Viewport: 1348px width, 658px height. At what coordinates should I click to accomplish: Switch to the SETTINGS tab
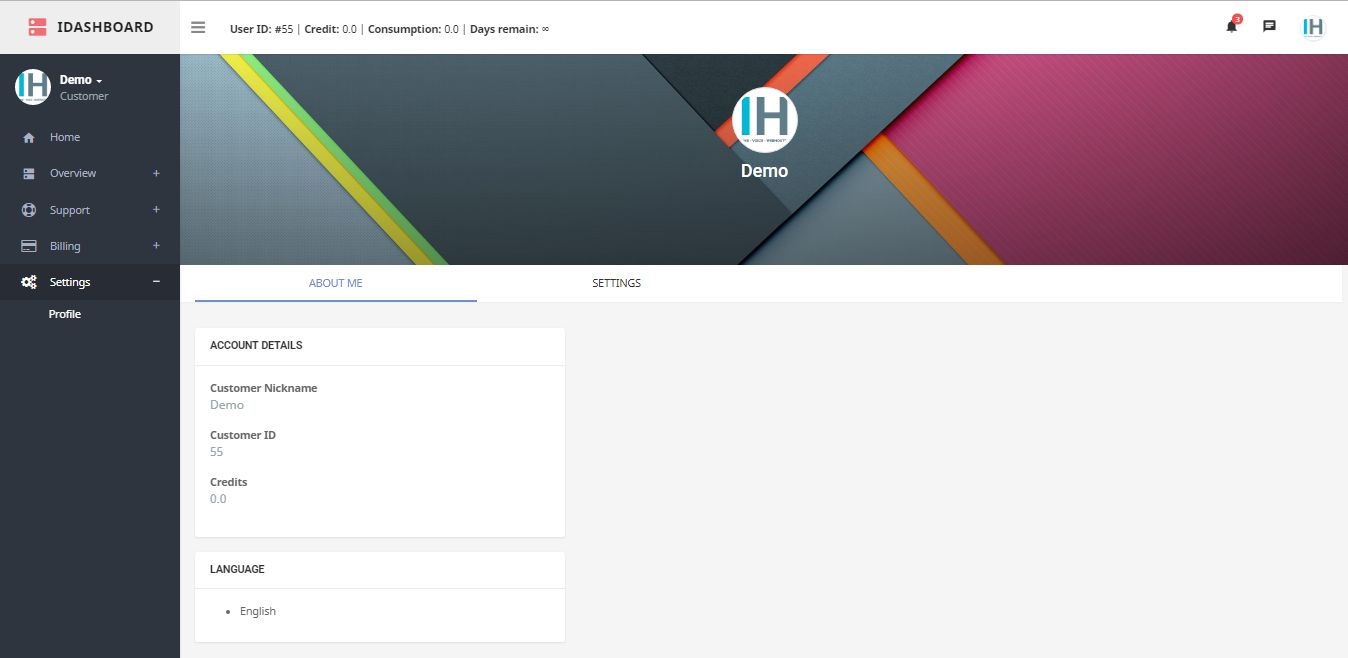pos(616,283)
